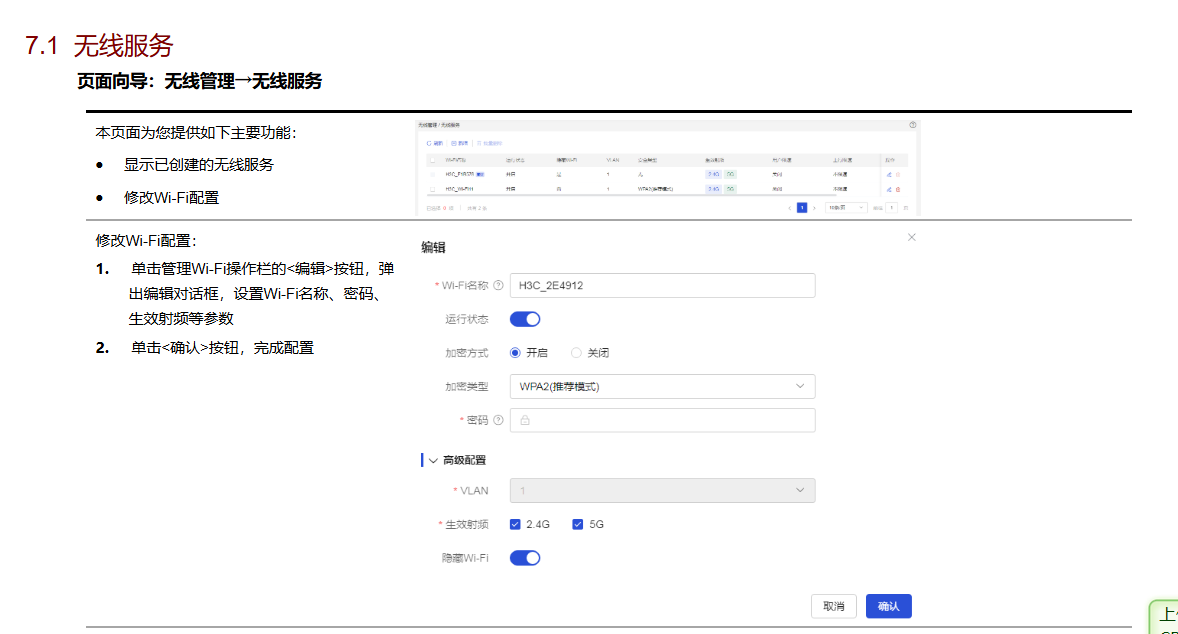Screen dimensions: 1178x634
Task: Click the red delete icon in the second table row
Action: [x=898, y=189]
